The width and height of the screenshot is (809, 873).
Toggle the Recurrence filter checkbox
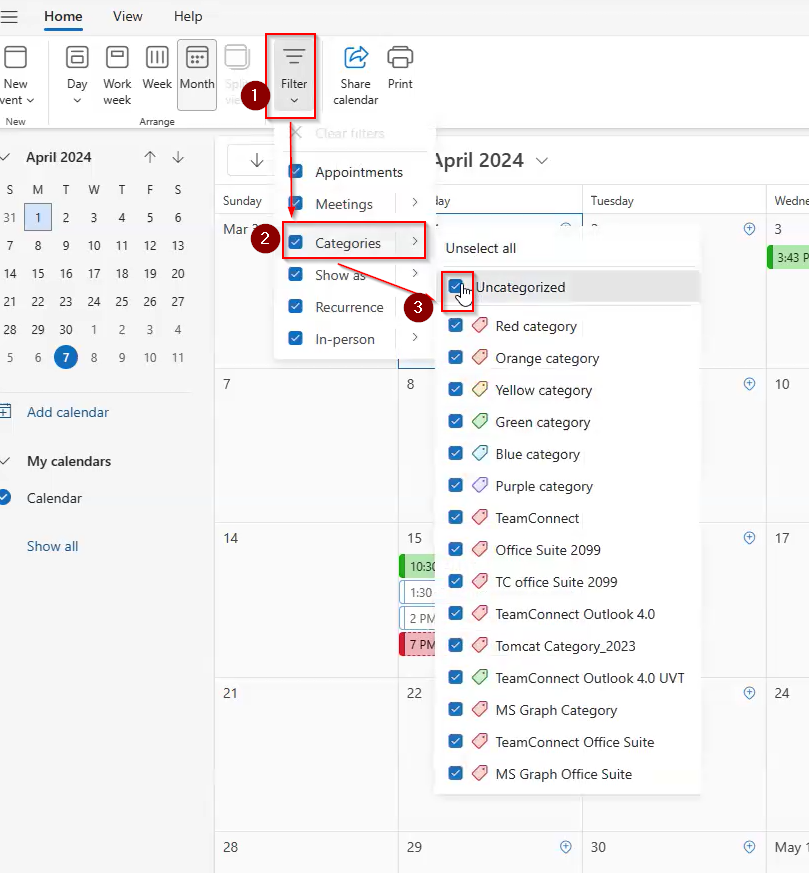[296, 306]
